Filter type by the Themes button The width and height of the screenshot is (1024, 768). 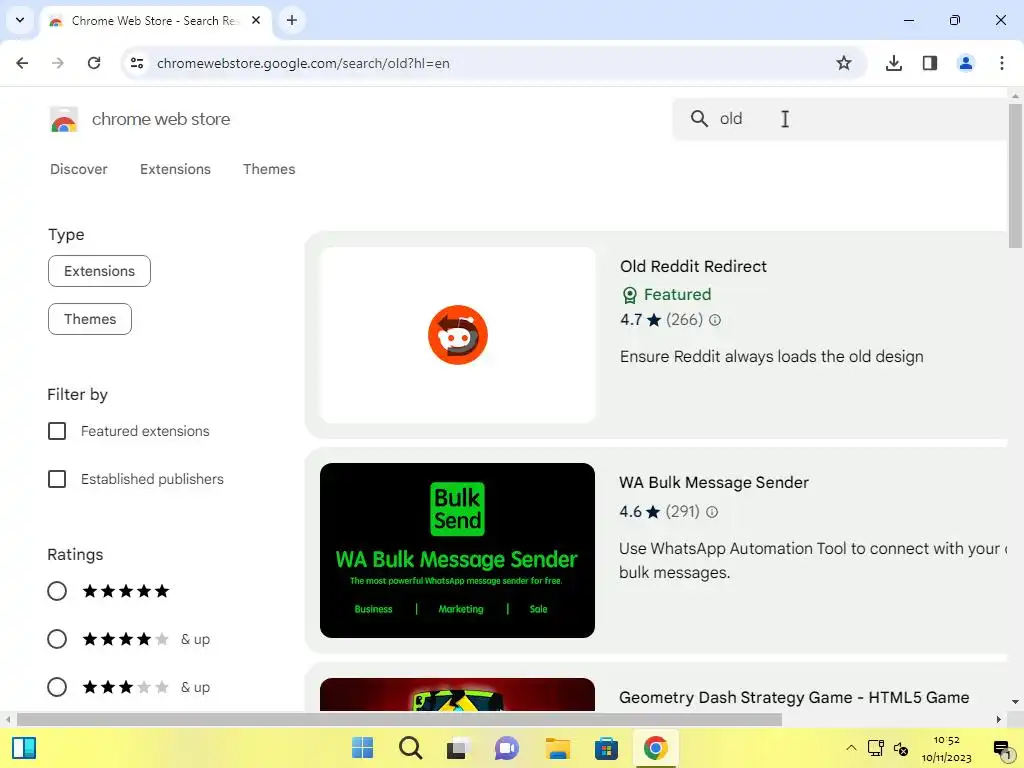pyautogui.click(x=89, y=319)
